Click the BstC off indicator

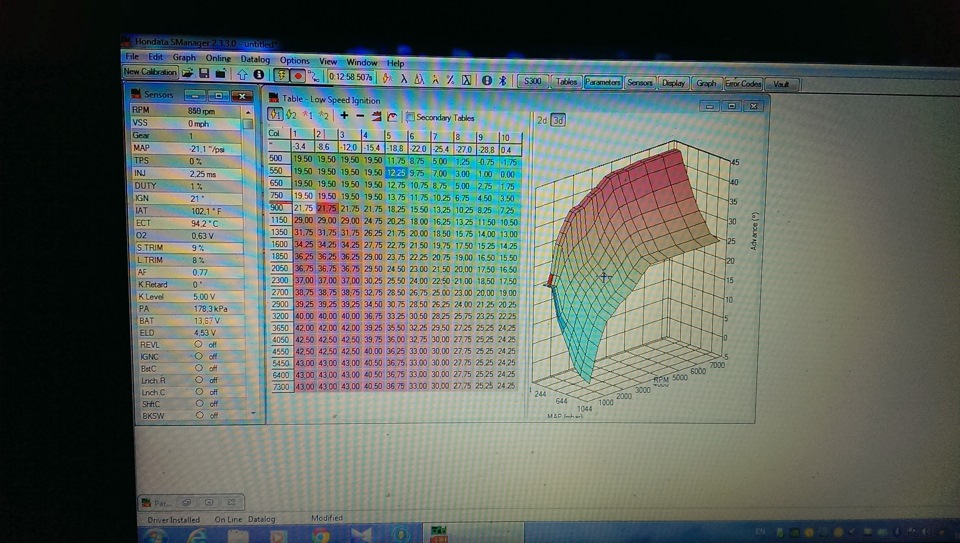(x=198, y=368)
